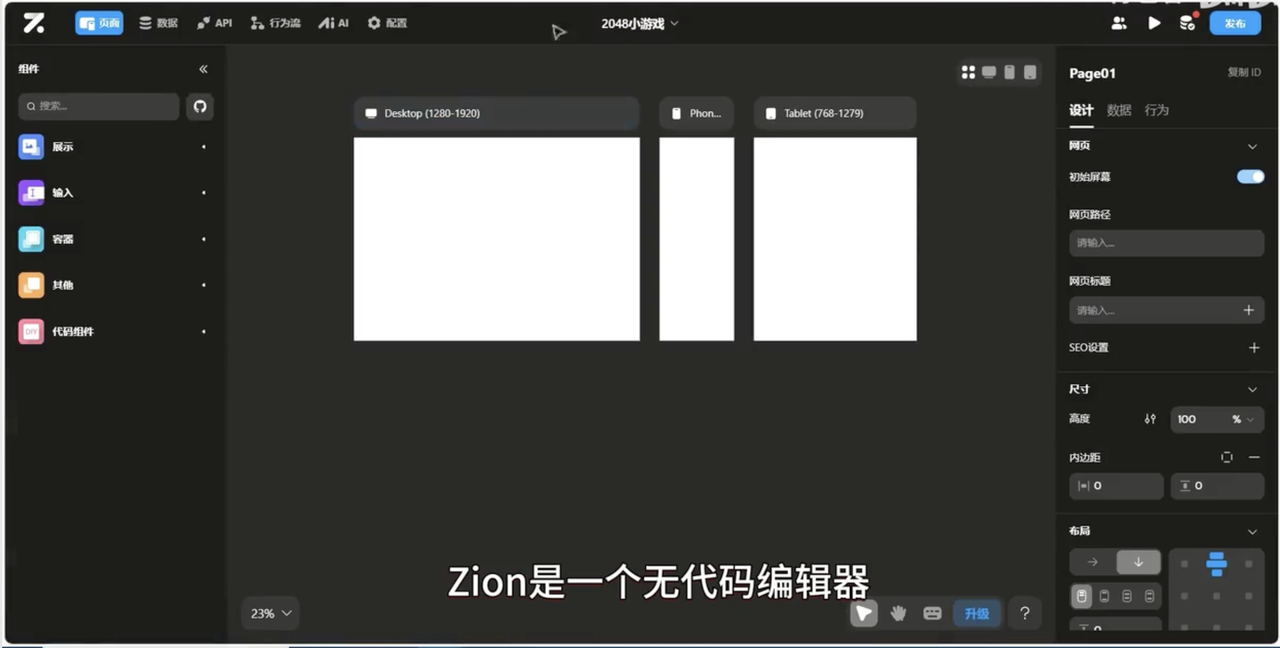Select the pointer selection tool
This screenshot has height=648, width=1280.
coord(864,613)
